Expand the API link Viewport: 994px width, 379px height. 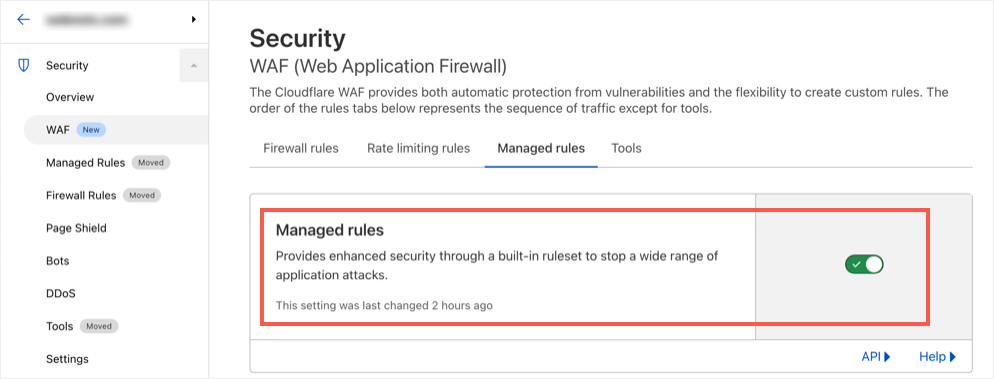pos(876,357)
